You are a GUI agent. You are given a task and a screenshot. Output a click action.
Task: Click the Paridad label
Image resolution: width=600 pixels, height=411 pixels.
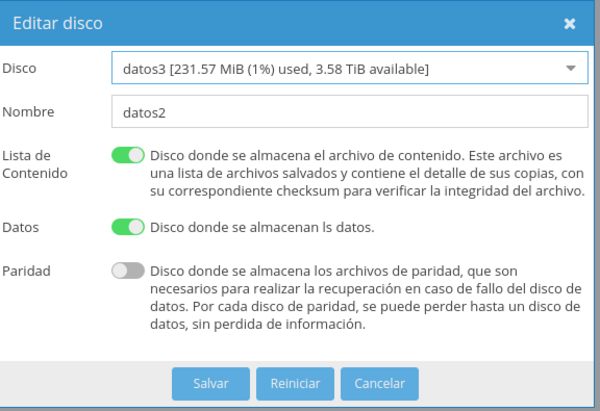26,270
